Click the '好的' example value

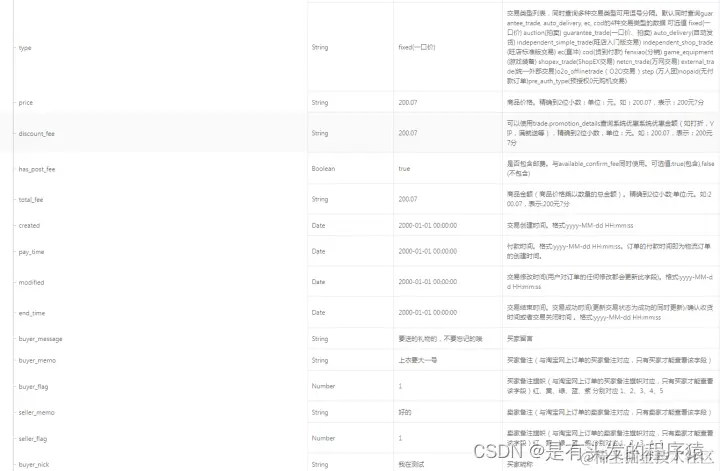click(x=405, y=412)
